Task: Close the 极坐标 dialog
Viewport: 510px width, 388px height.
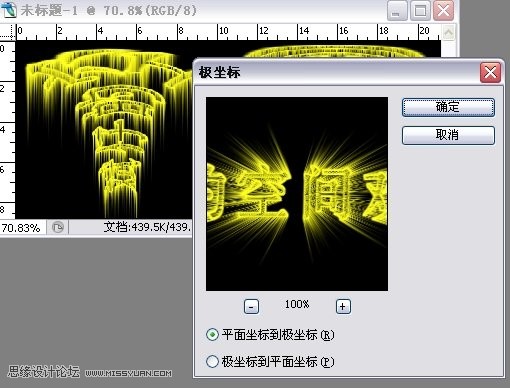Action: pos(490,72)
